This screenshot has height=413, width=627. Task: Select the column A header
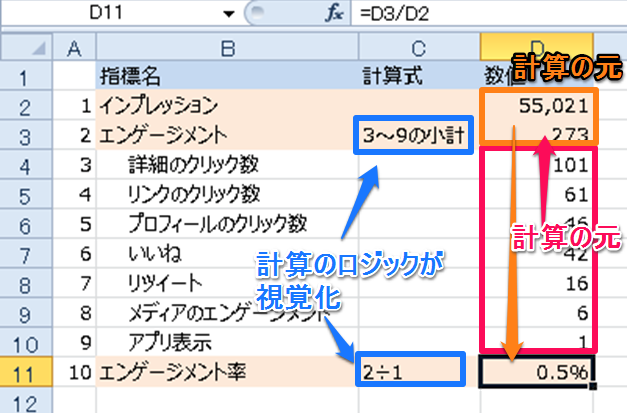pos(73,47)
